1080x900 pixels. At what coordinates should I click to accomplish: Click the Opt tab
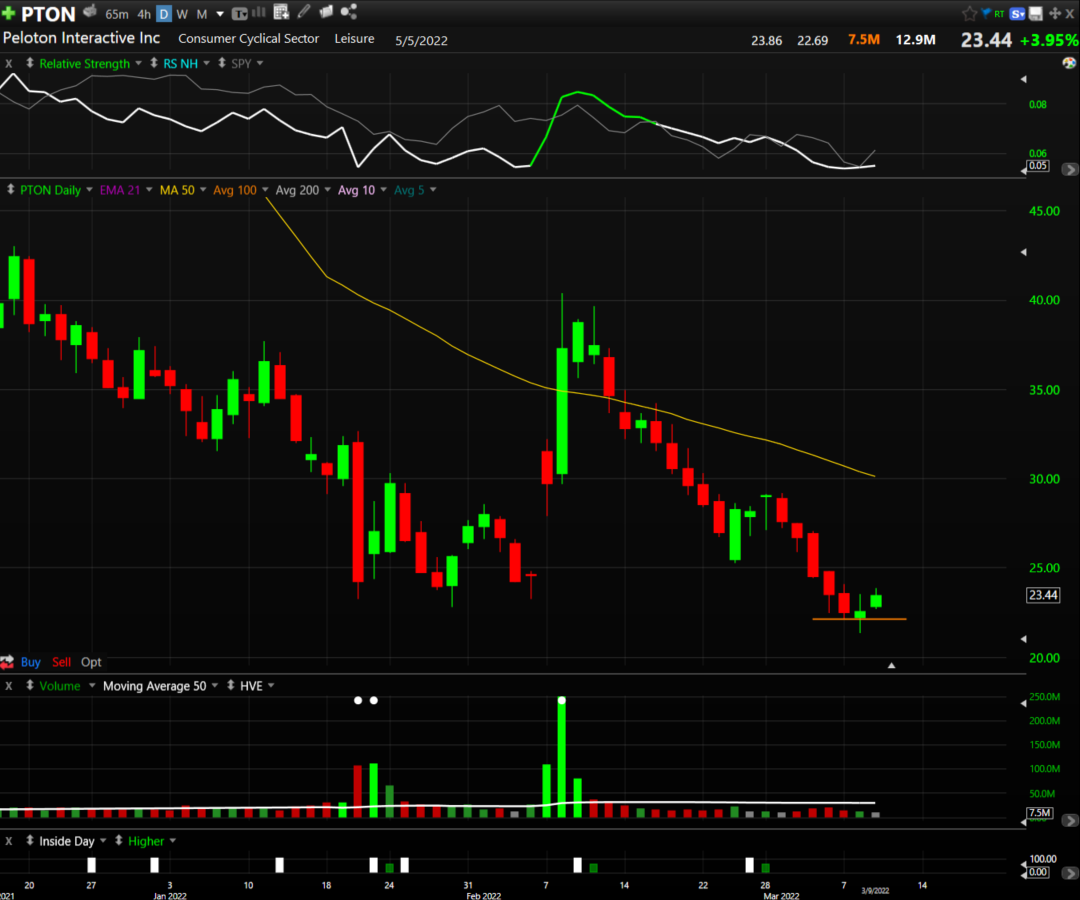point(91,662)
